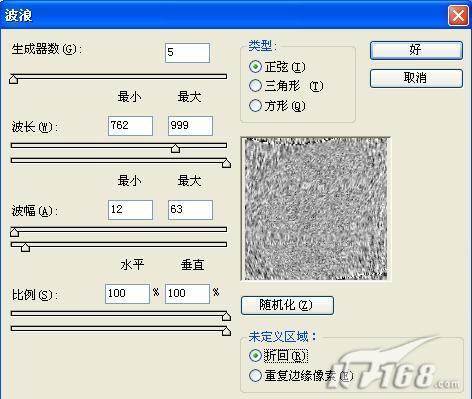The height and width of the screenshot is (399, 472).
Task: Click the 好 (OK) button
Action: click(416, 50)
